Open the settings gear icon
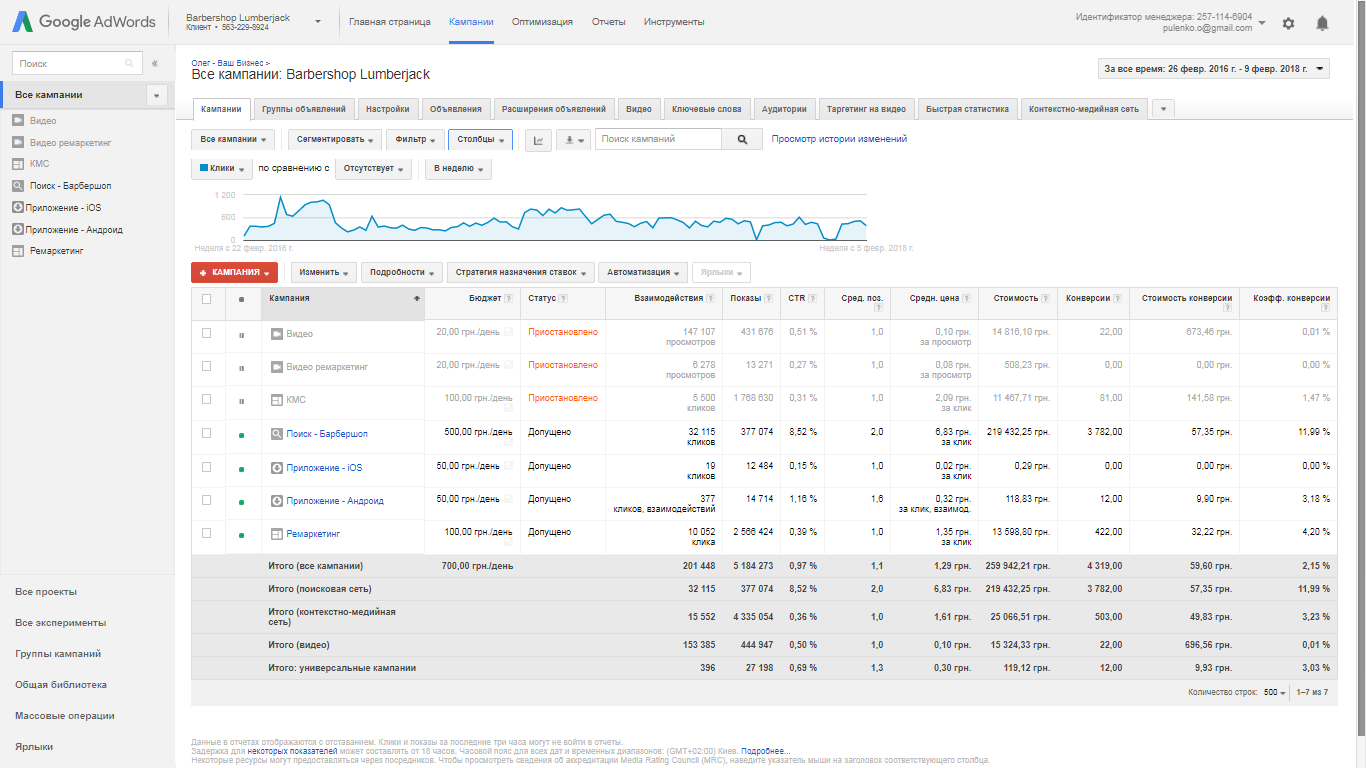 [1288, 23]
